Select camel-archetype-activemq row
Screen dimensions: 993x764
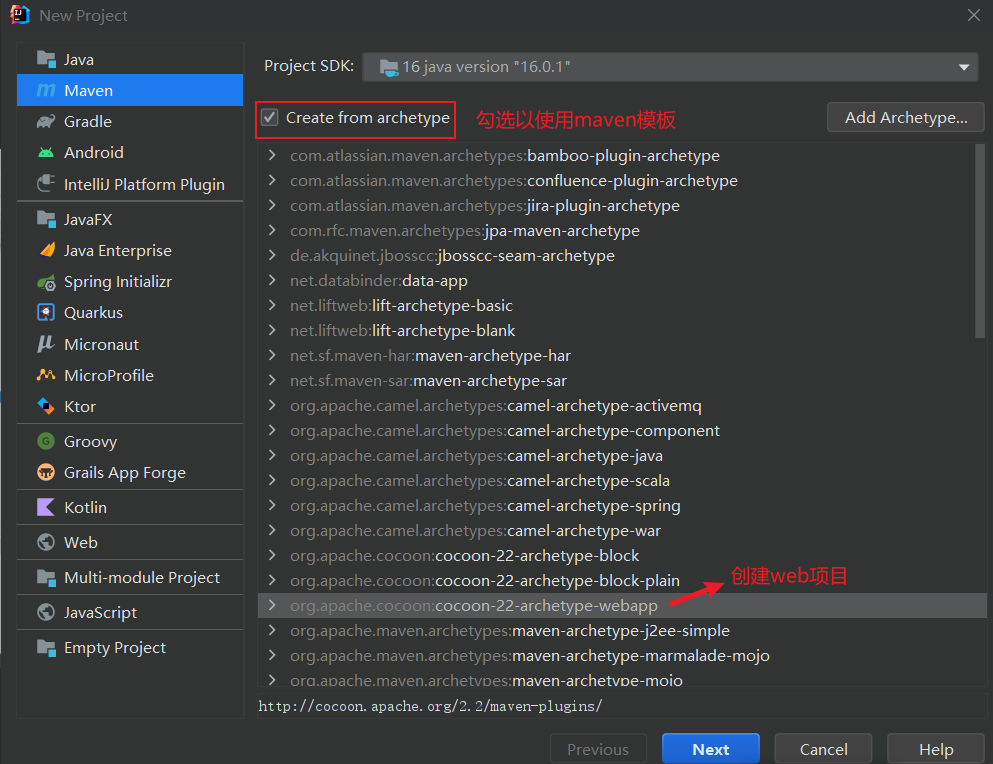pos(622,405)
